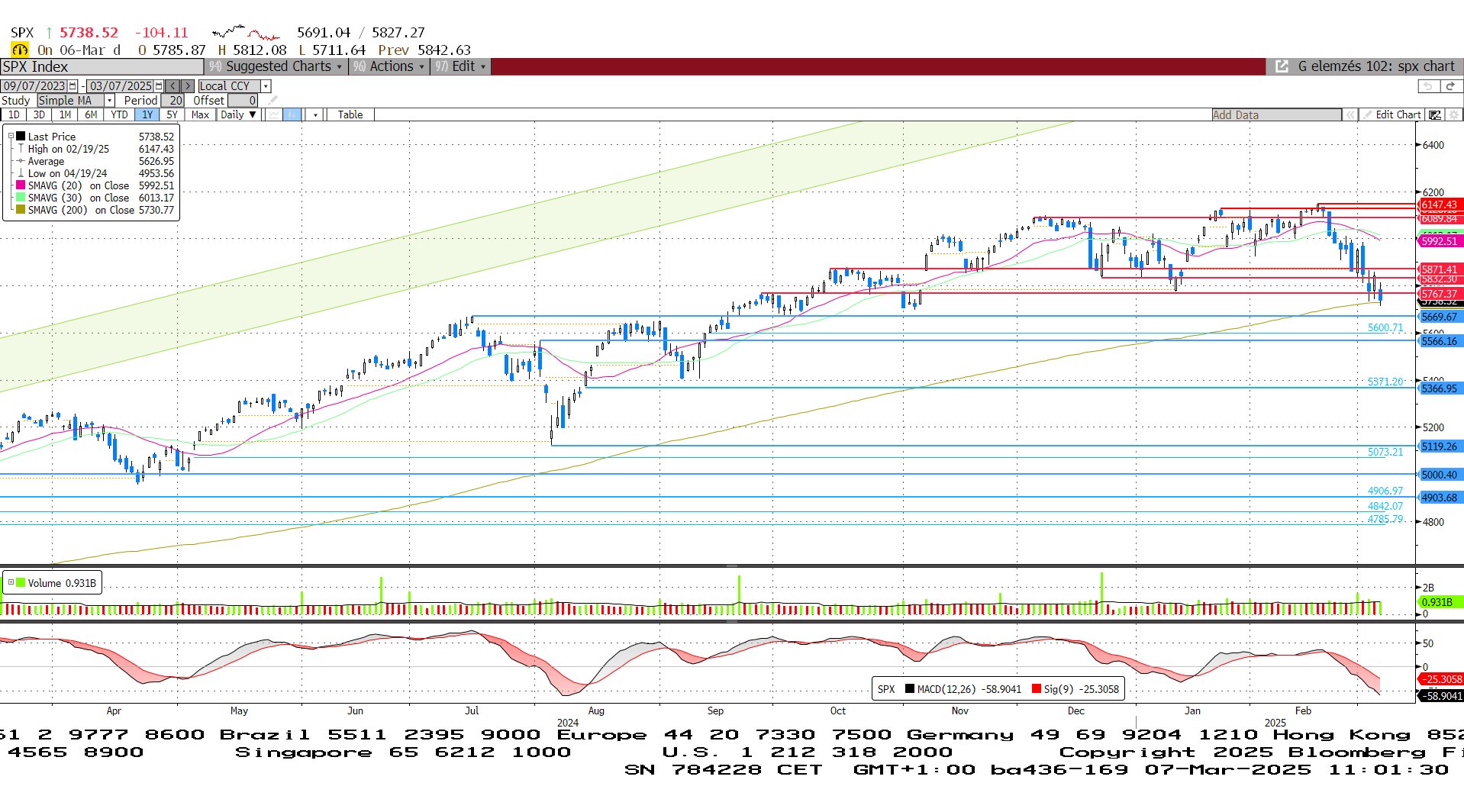Click the Last Price black color swatch
The height and width of the screenshot is (812, 1464).
(x=21, y=137)
